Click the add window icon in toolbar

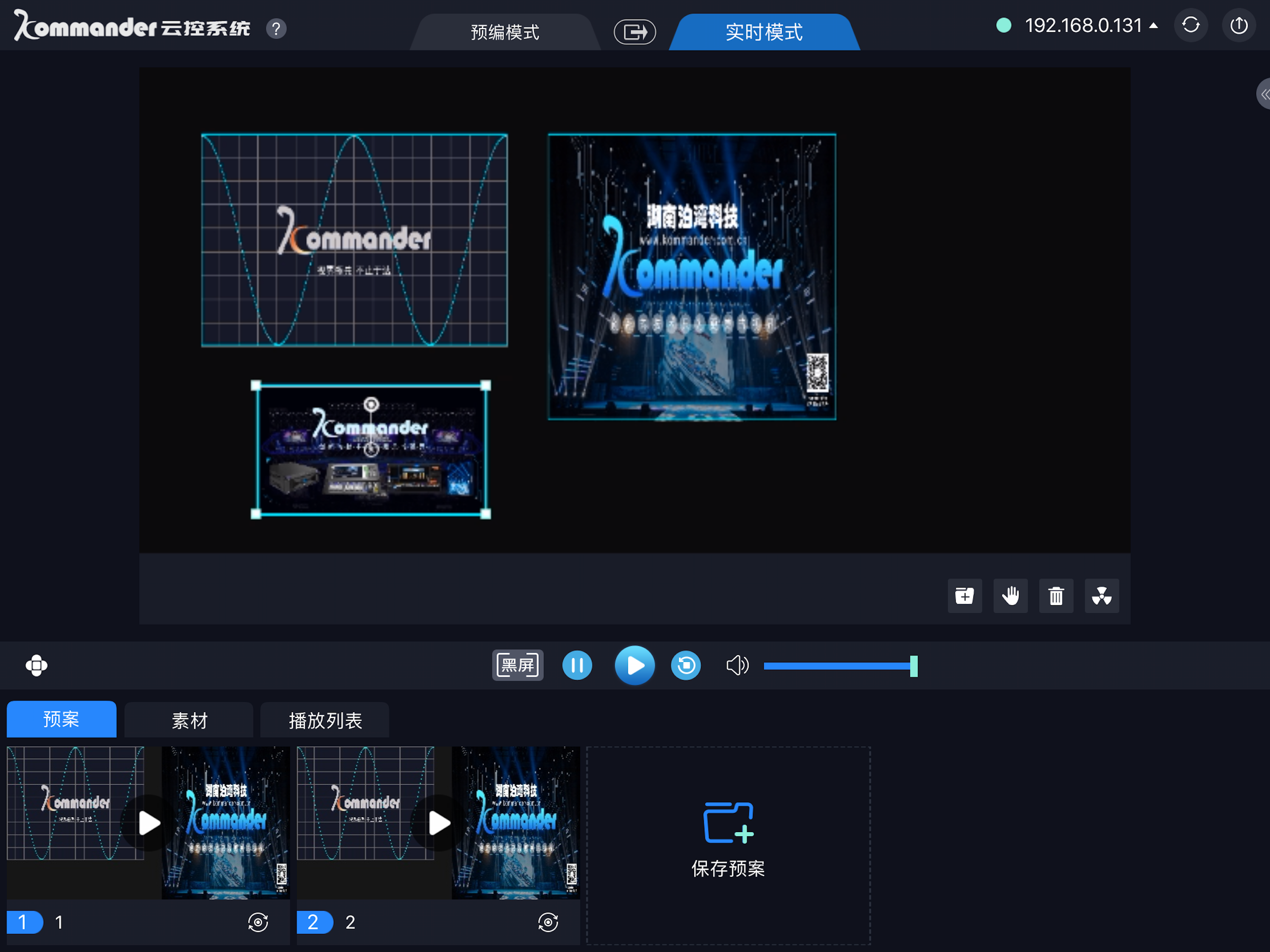click(x=965, y=596)
